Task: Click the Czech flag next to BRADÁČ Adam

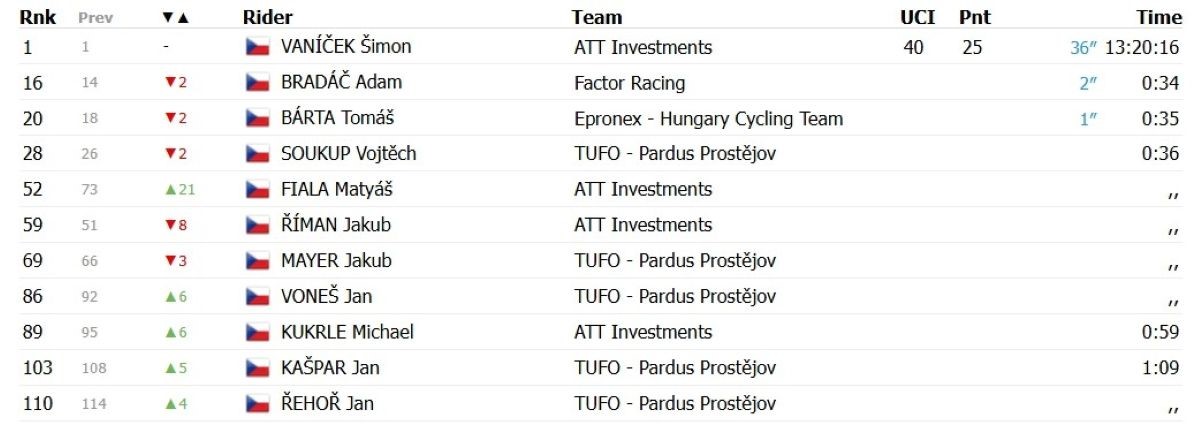Action: (x=257, y=83)
